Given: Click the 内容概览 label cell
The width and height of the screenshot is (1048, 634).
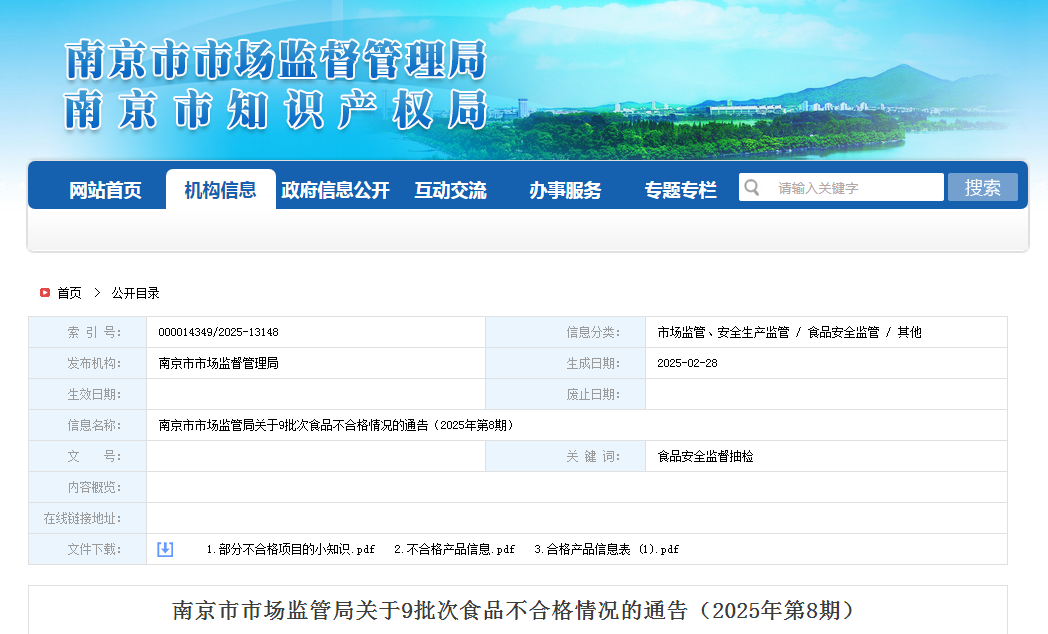Looking at the screenshot, I should 88,487.
